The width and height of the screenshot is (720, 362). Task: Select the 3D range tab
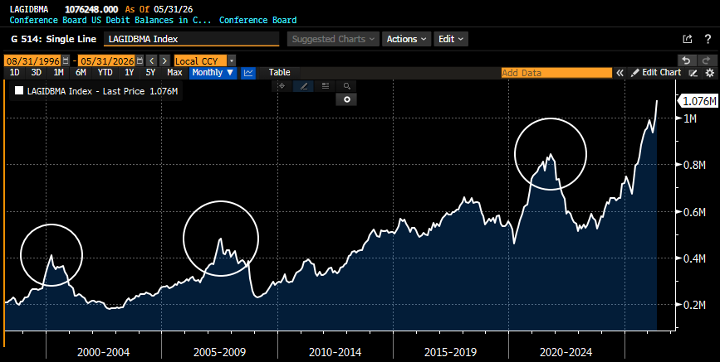[x=36, y=73]
